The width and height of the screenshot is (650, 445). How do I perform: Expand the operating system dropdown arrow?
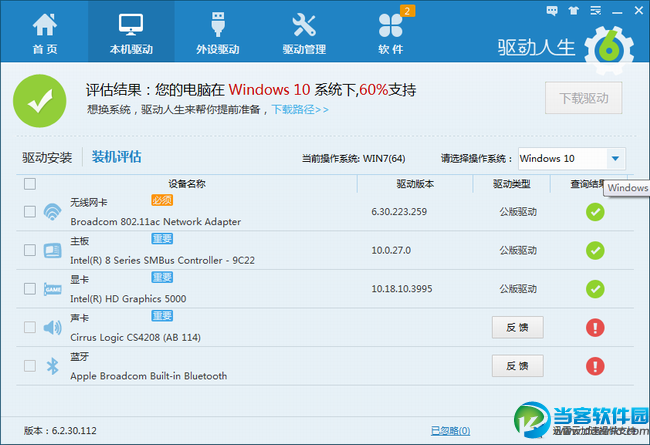coord(616,158)
